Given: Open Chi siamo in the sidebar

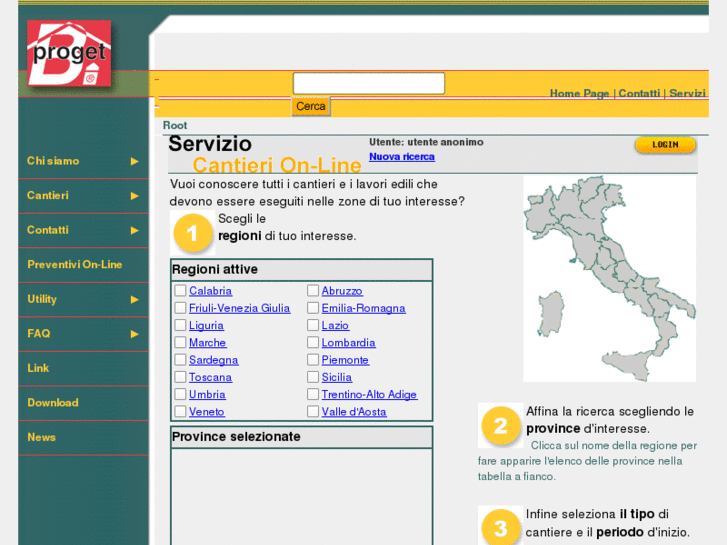Looking at the screenshot, I should (x=53, y=161).
